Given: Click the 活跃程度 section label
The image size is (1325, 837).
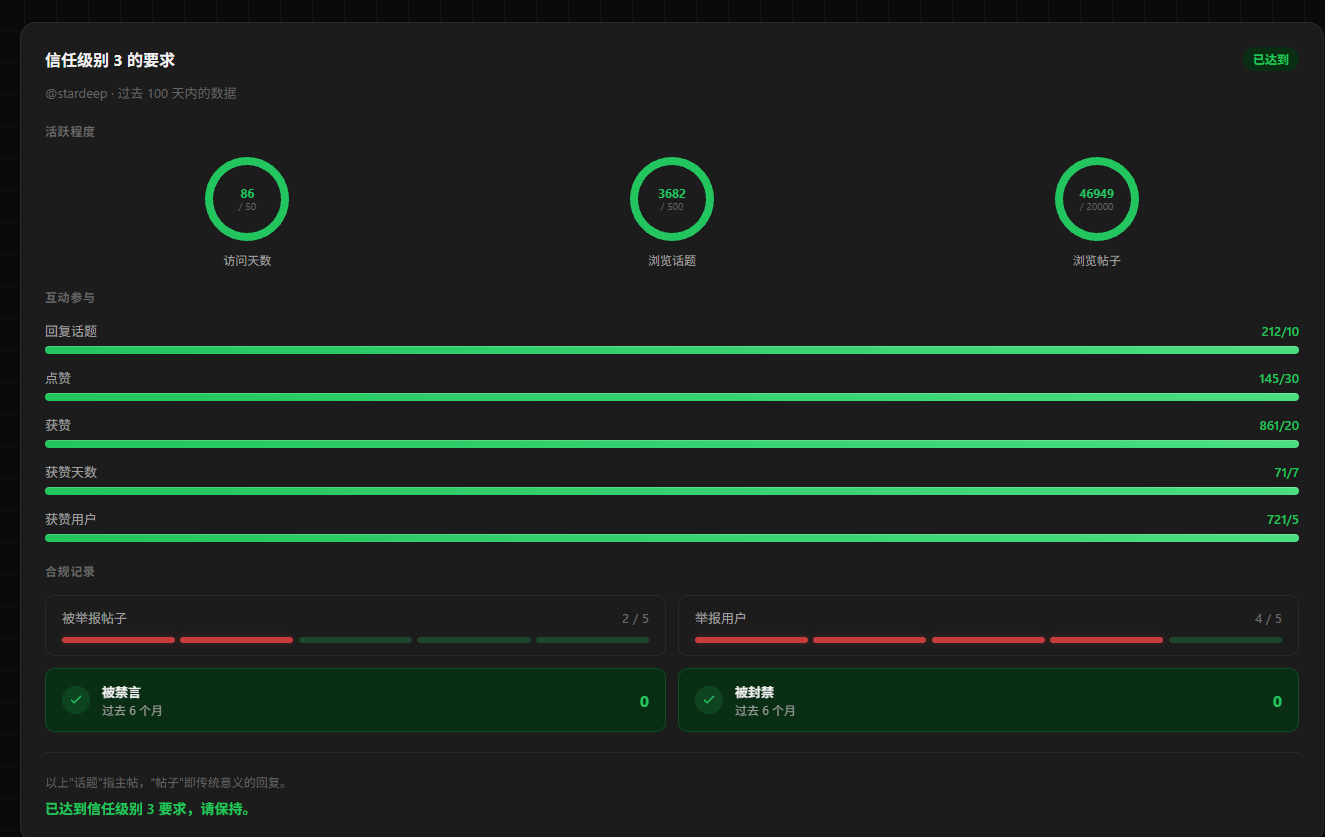Looking at the screenshot, I should tap(70, 131).
